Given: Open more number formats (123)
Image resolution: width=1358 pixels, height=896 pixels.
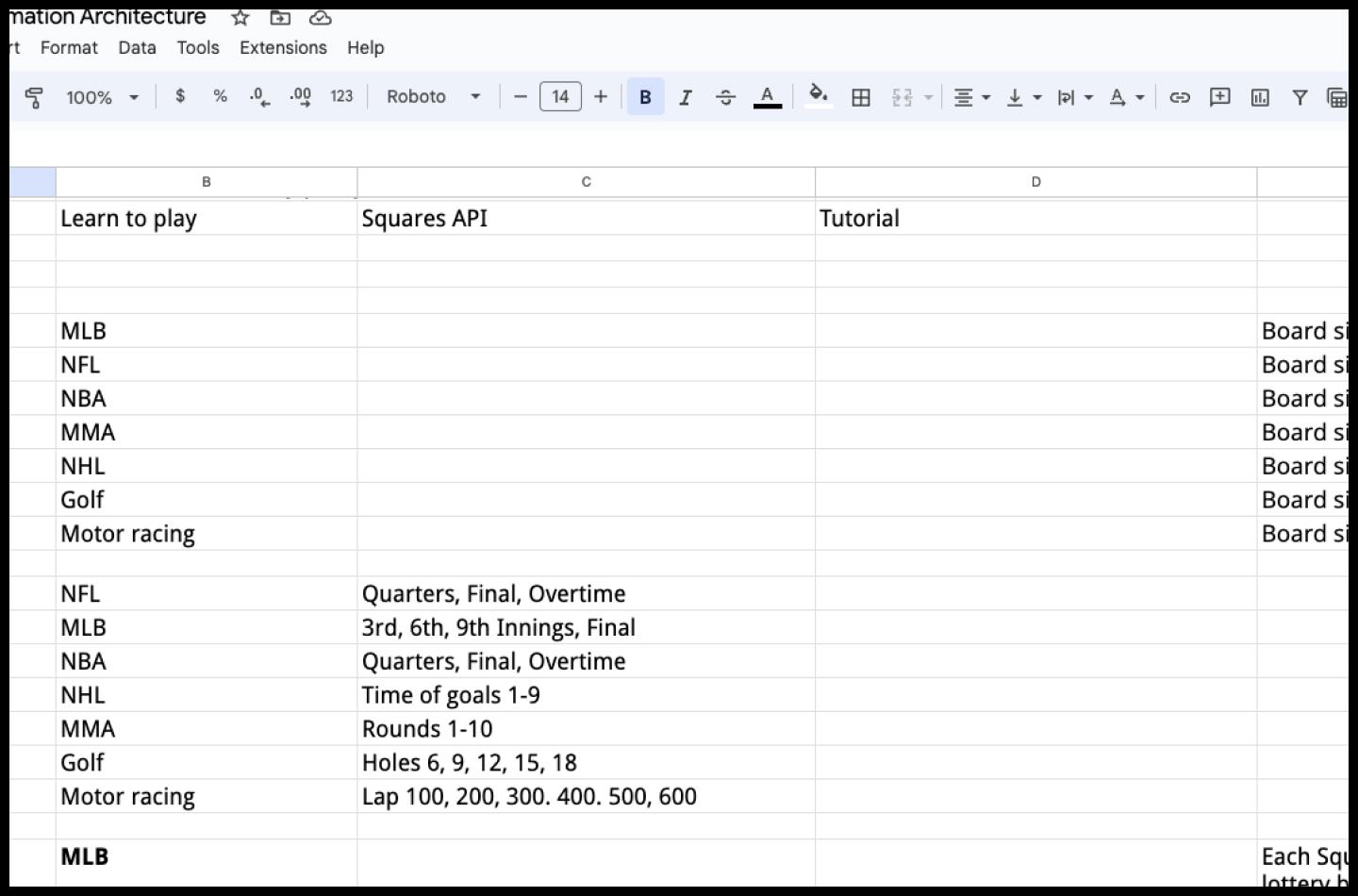Looking at the screenshot, I should point(341,96).
